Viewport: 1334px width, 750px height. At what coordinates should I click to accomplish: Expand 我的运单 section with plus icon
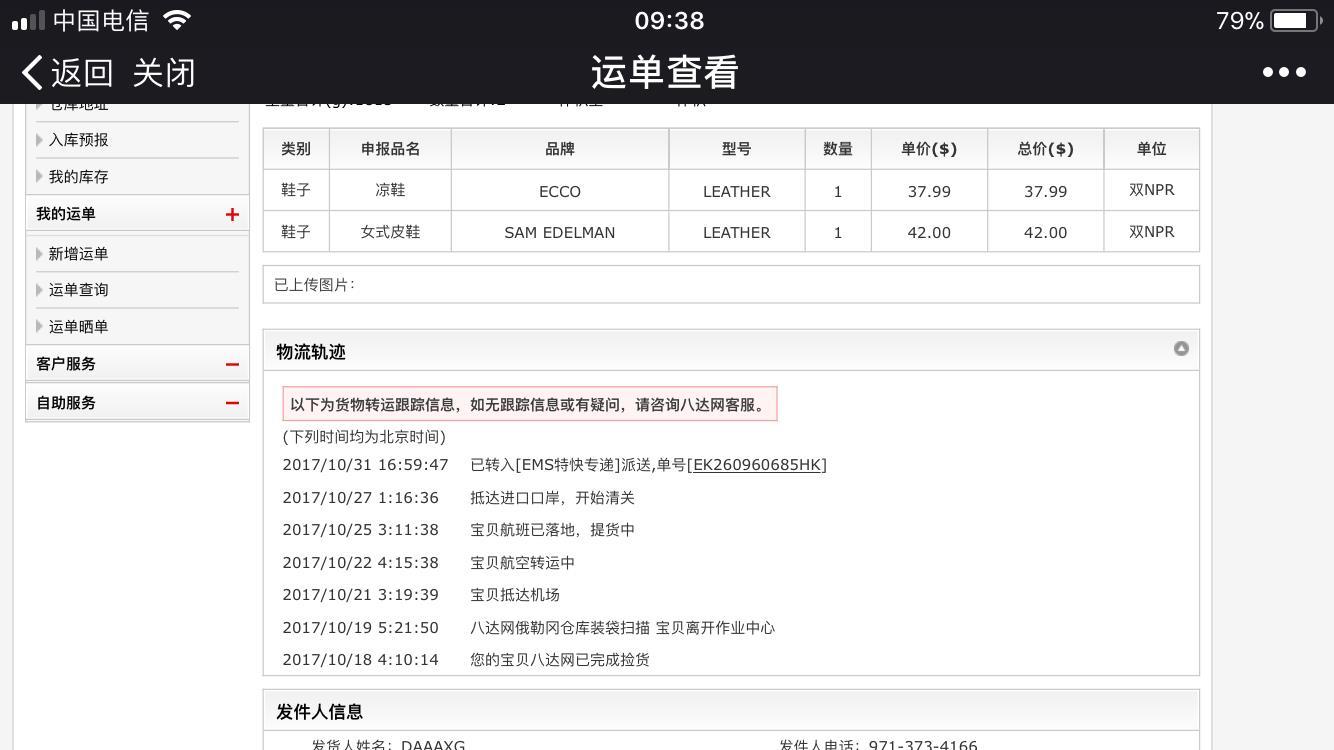tap(232, 214)
